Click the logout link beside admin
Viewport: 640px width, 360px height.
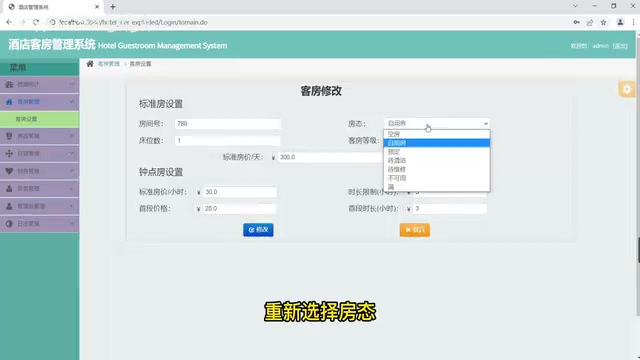pos(620,46)
